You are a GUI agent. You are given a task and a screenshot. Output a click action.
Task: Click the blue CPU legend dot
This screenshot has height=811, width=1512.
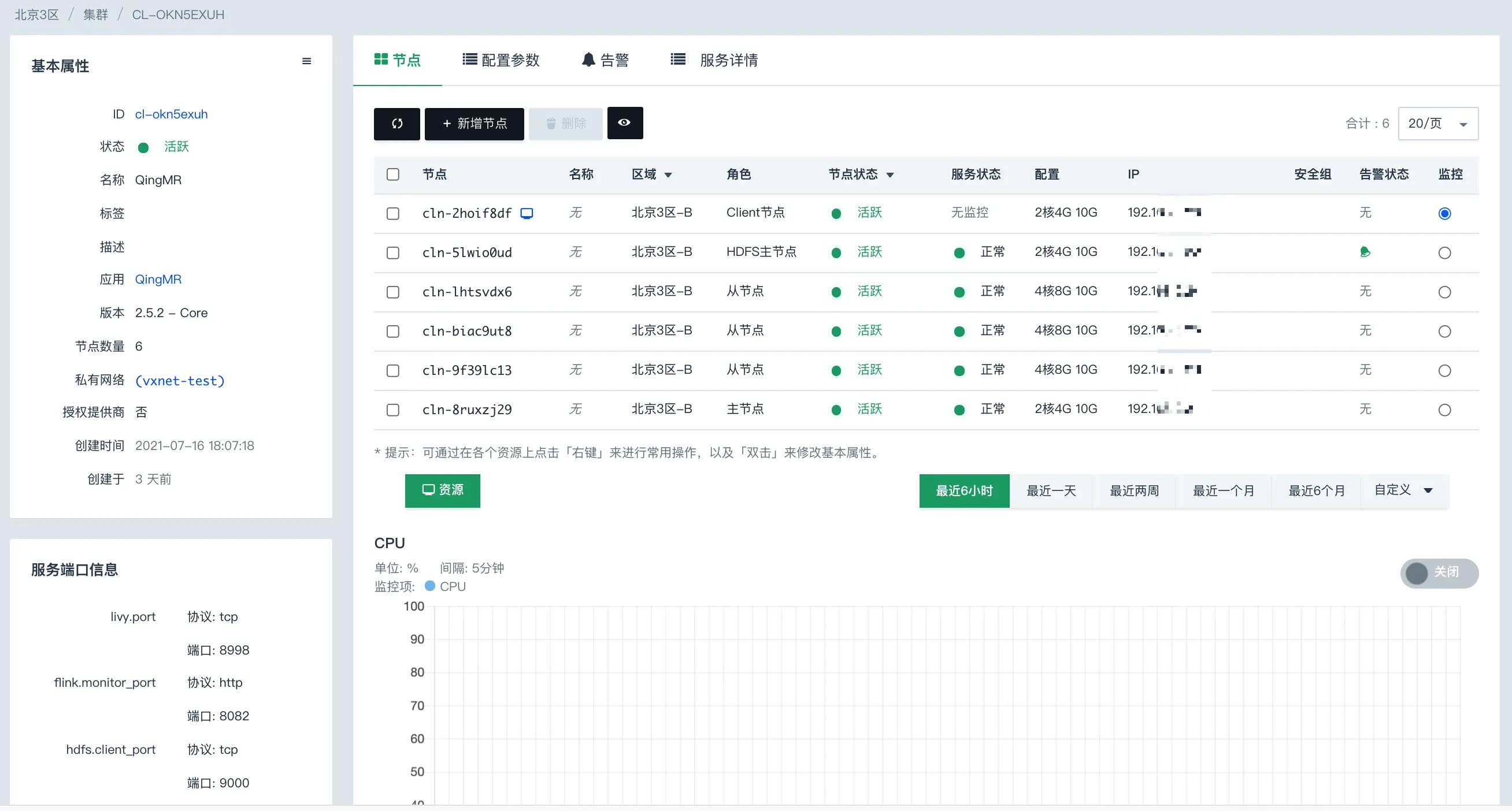click(x=429, y=586)
